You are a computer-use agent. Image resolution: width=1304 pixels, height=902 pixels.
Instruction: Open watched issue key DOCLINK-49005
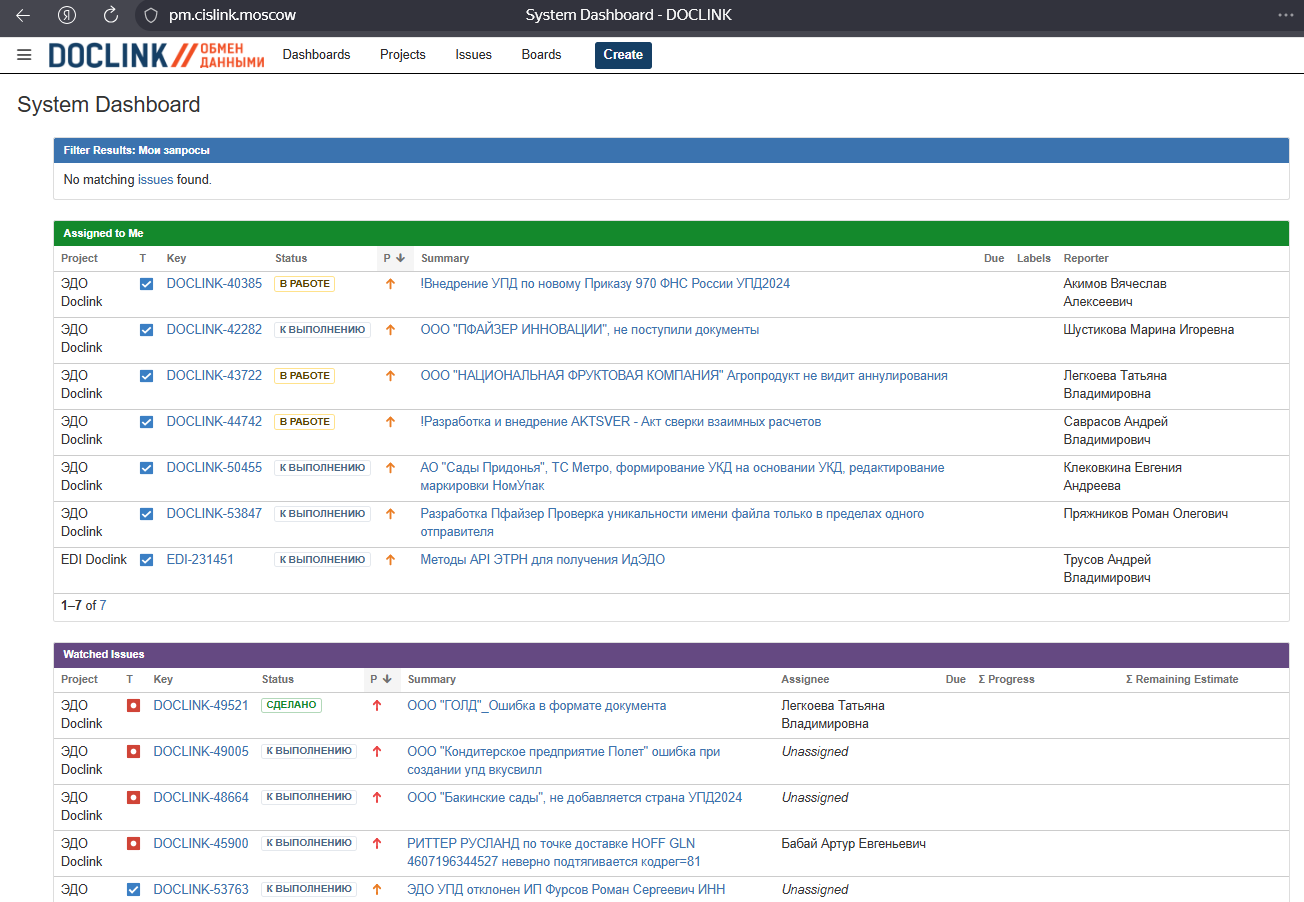coord(201,752)
